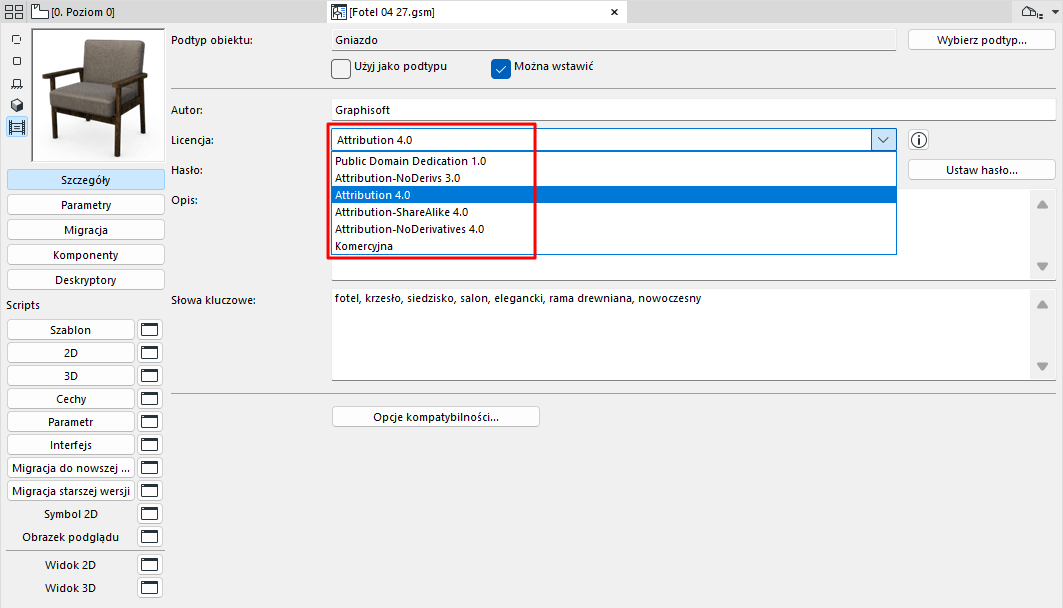Open the window icon next to Widok 2D
The height and width of the screenshot is (608, 1063).
pos(149,565)
